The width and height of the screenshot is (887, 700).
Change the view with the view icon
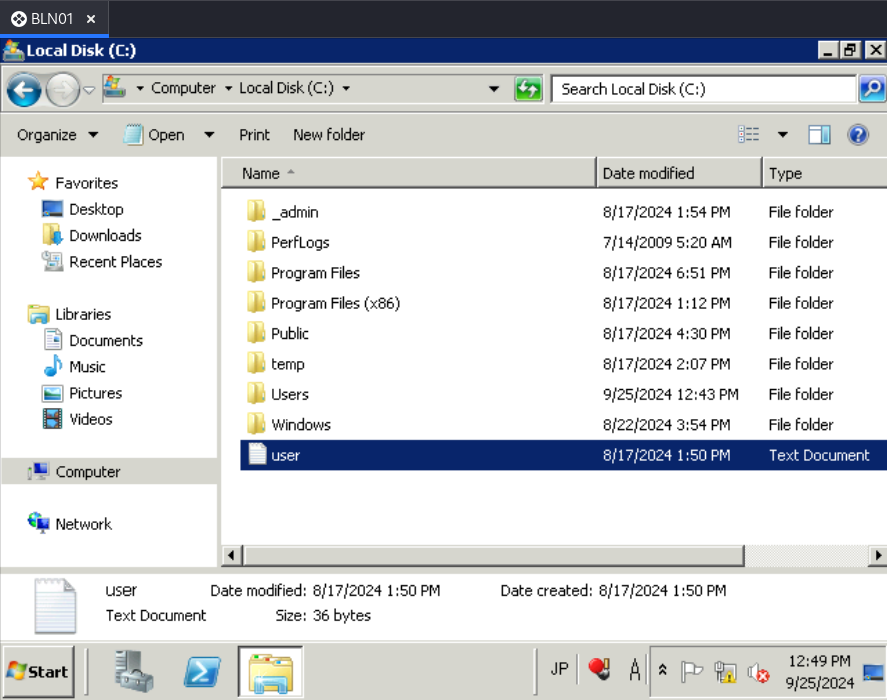pos(748,135)
